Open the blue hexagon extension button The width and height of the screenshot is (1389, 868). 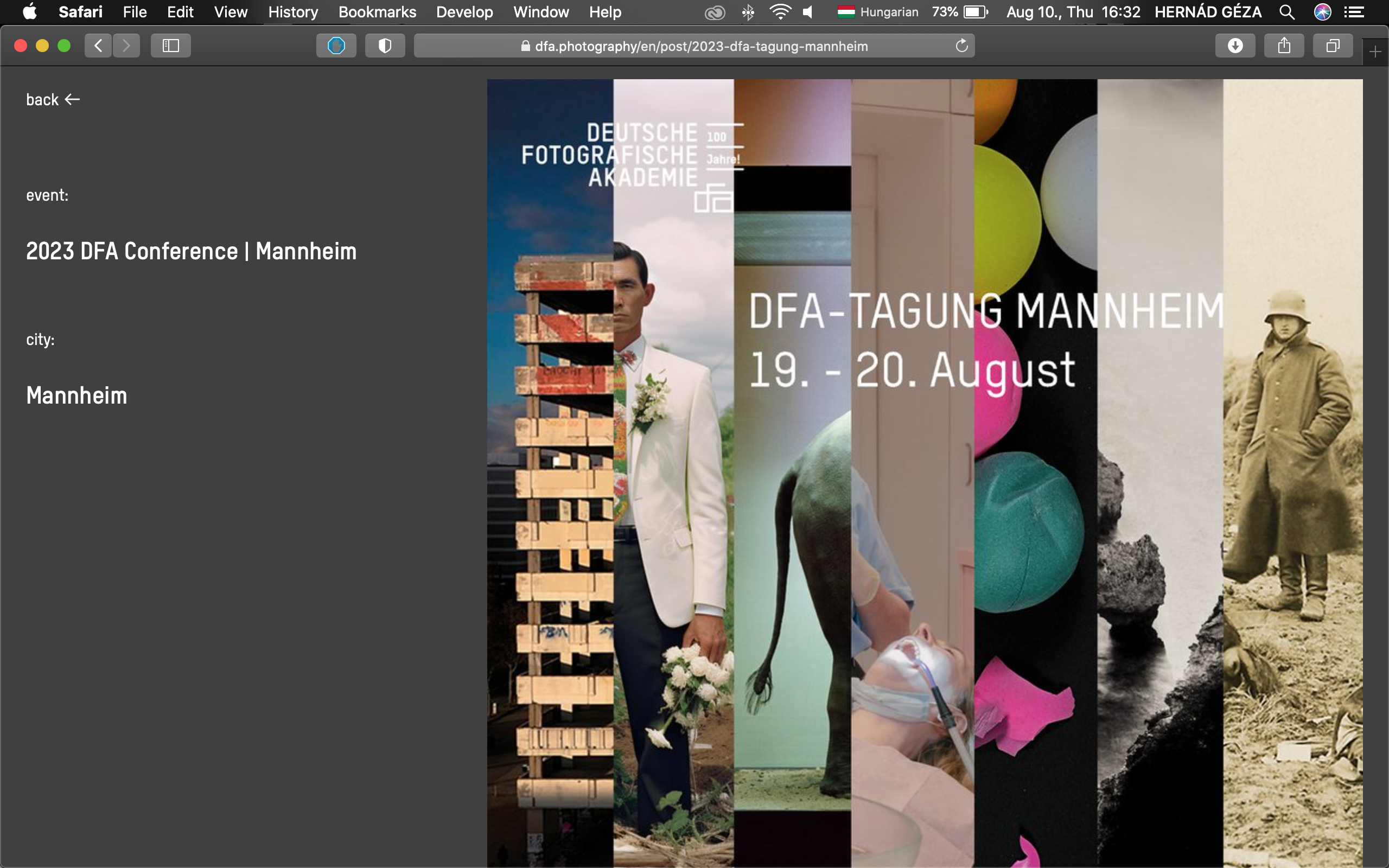(336, 46)
